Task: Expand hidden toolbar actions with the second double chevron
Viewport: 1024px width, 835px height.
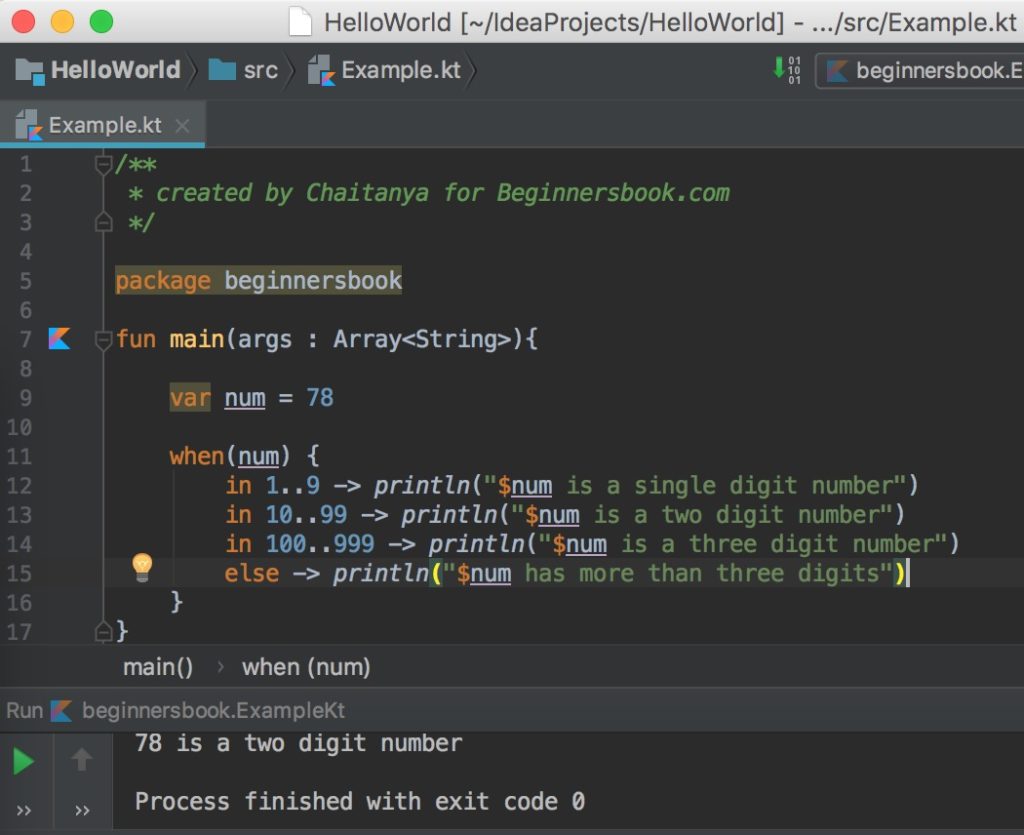Action: (81, 809)
